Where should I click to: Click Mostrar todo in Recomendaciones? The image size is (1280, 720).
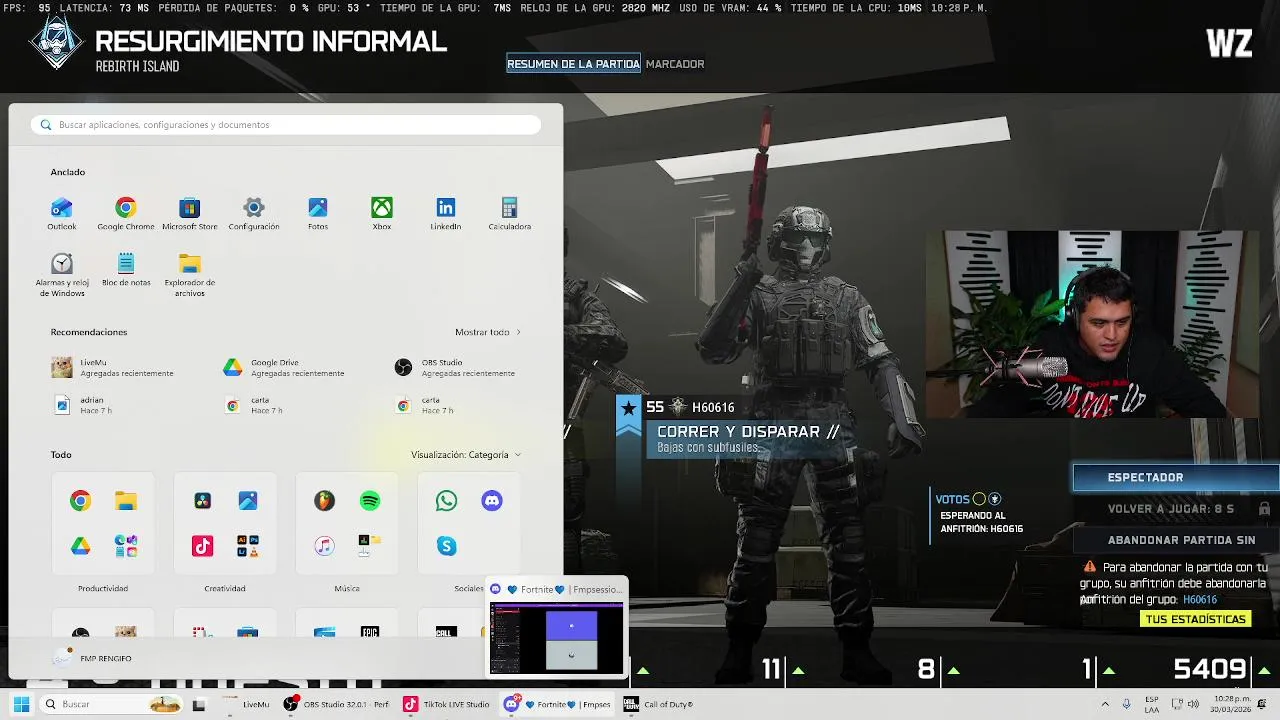488,332
